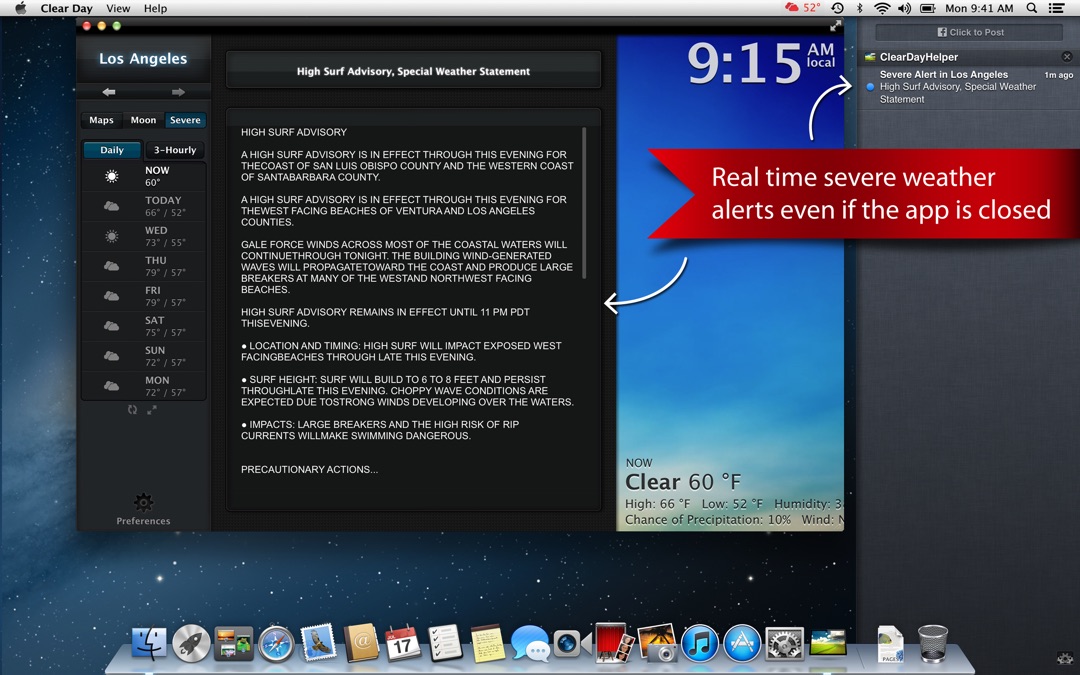1080x675 pixels.
Task: Open Notes yellow pad in Dock
Action: [x=488, y=643]
